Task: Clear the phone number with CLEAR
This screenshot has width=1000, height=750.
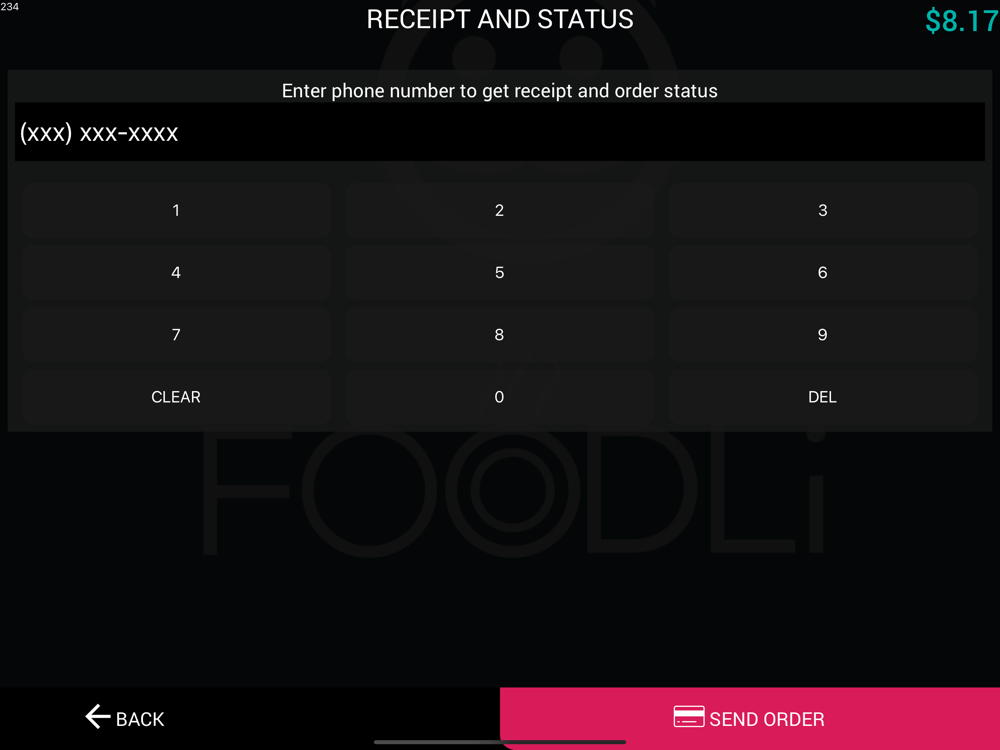Action: [176, 397]
